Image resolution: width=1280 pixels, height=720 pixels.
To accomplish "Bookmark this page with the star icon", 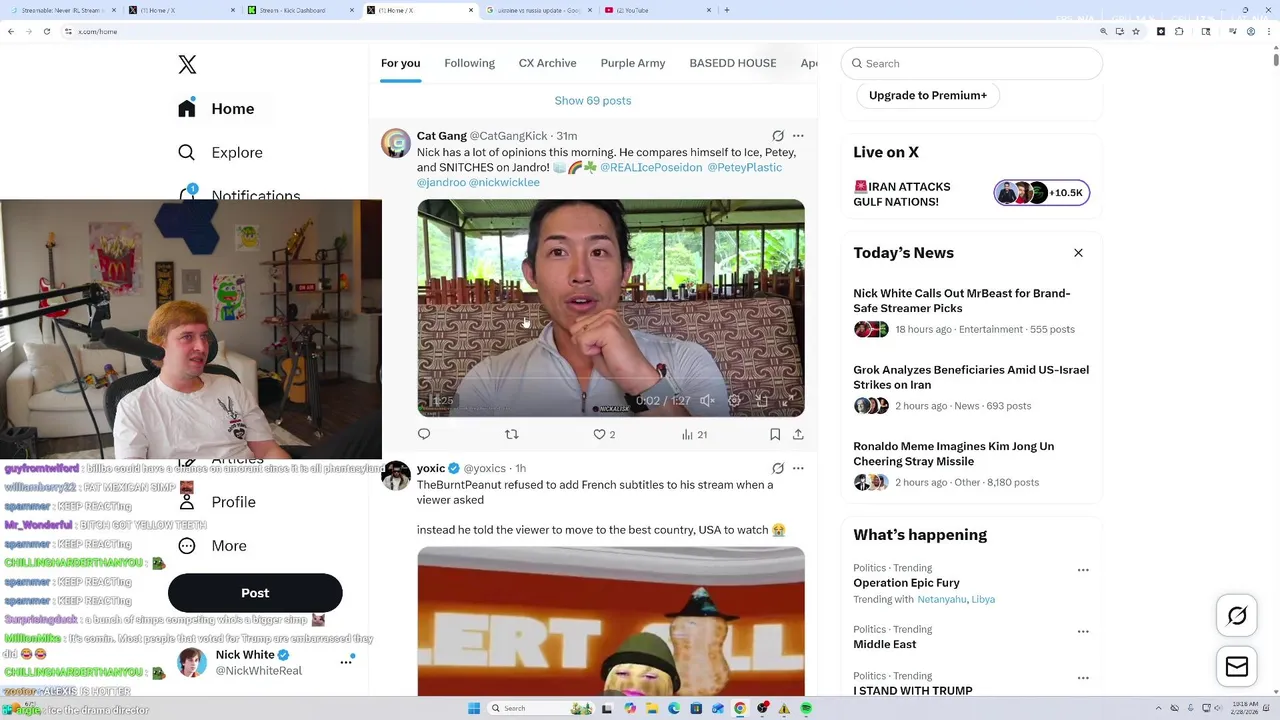I will pyautogui.click(x=1136, y=31).
